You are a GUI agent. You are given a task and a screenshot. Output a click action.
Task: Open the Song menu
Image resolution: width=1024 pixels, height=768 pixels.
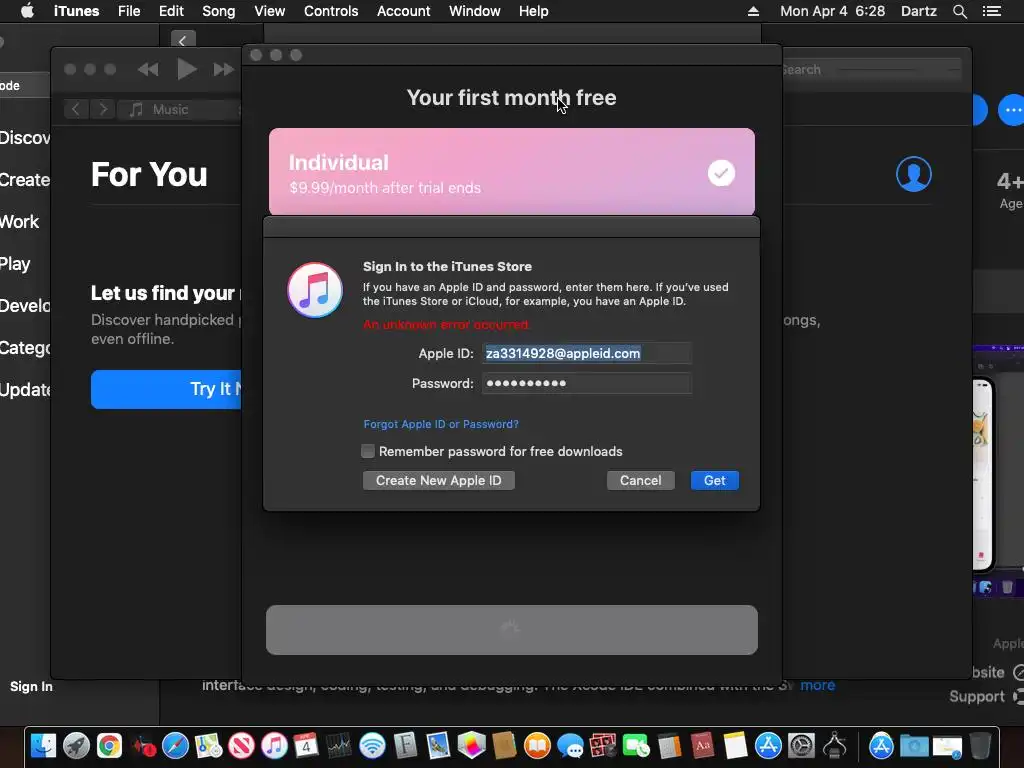pos(219,11)
